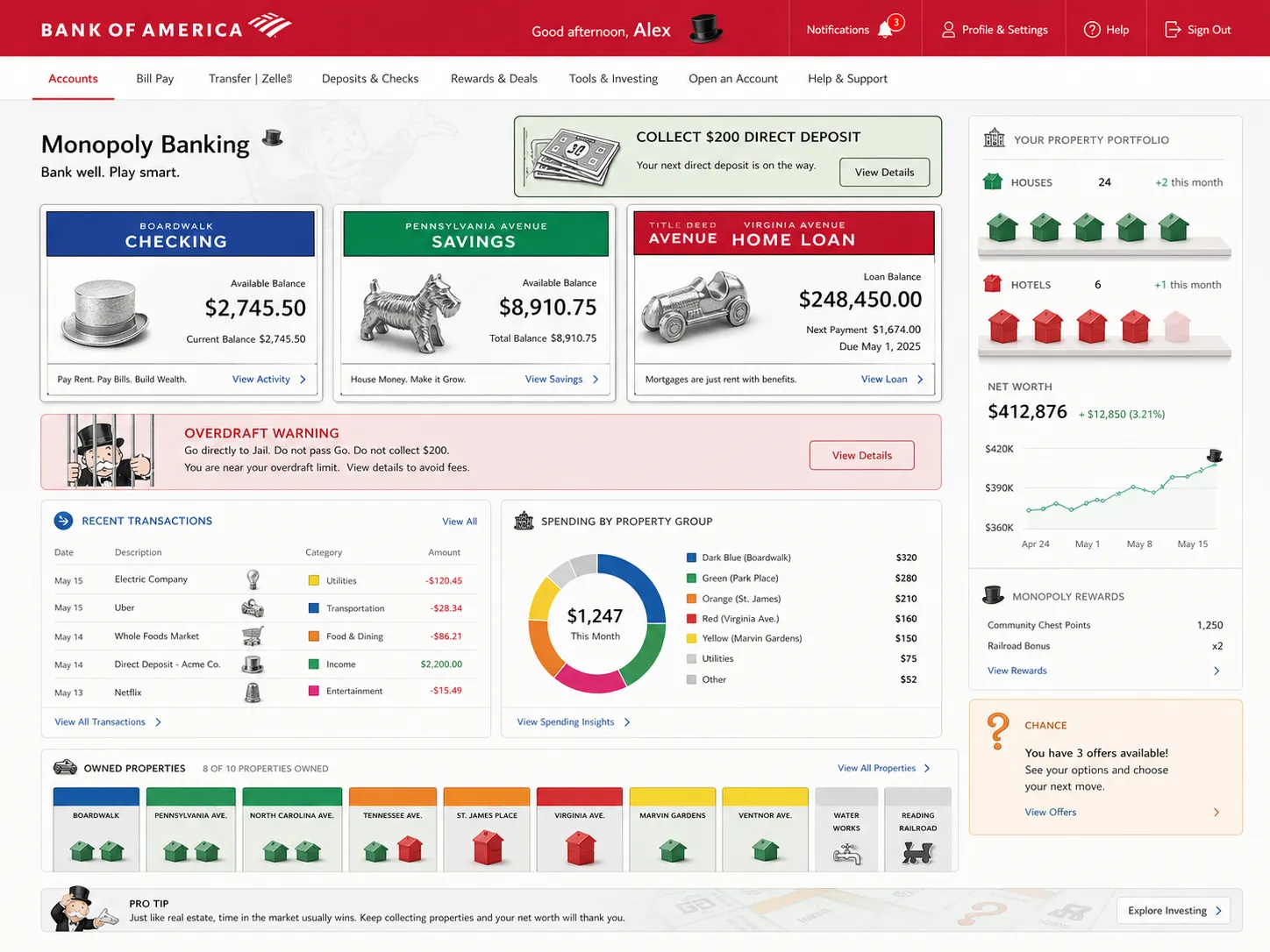Image resolution: width=1270 pixels, height=952 pixels.
Task: Click the top hat beside Alex greeting
Action: tap(705, 29)
